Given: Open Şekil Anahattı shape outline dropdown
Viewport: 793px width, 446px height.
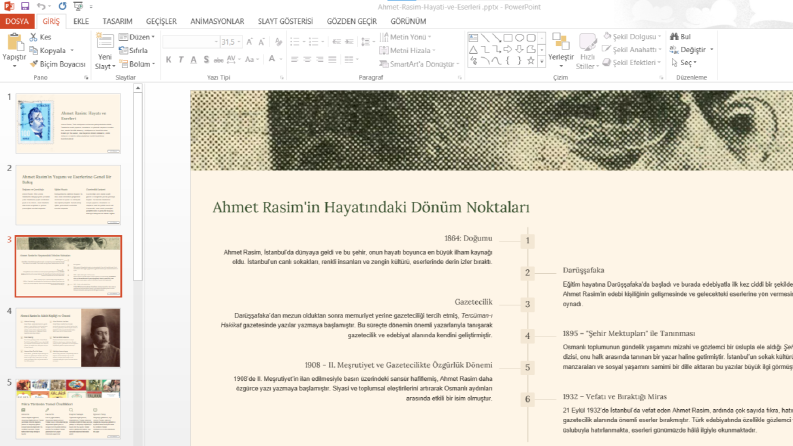Looking at the screenshot, I should pyautogui.click(x=632, y=50).
